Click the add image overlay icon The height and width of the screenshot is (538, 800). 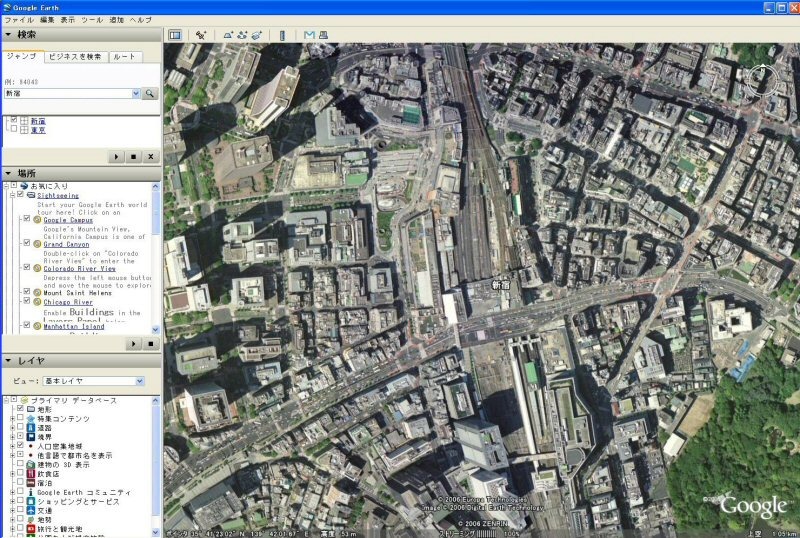click(x=256, y=35)
